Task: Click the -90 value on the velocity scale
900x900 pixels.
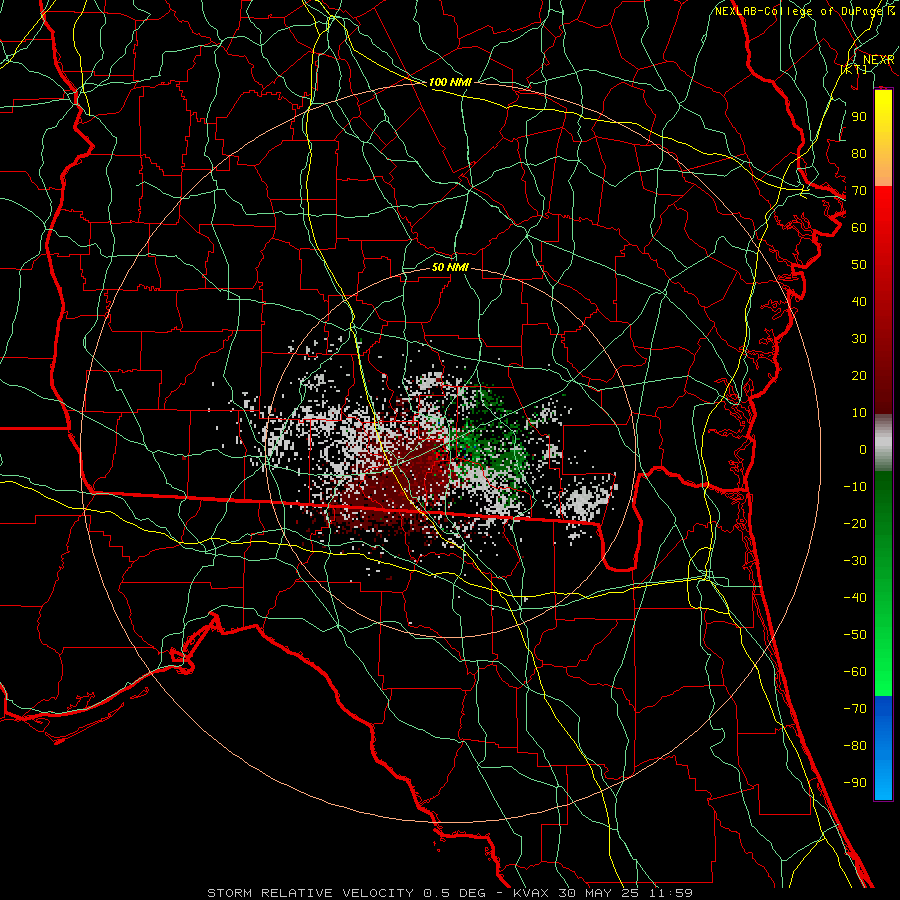Action: click(x=855, y=783)
